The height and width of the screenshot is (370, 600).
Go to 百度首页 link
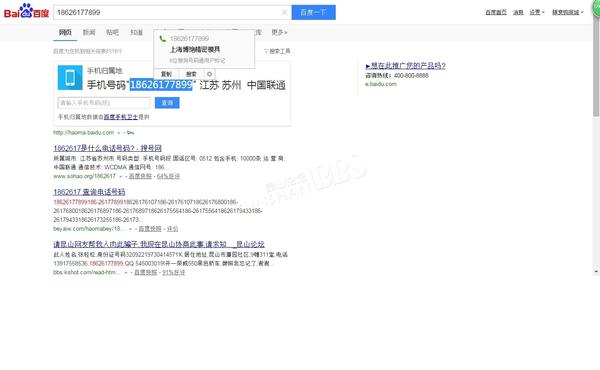496,12
